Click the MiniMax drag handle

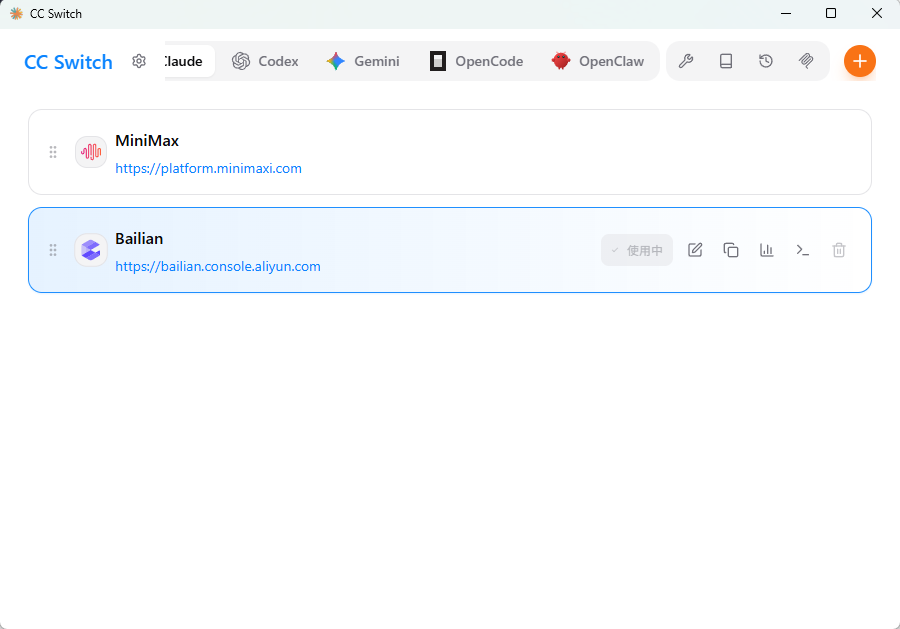tap(53, 152)
